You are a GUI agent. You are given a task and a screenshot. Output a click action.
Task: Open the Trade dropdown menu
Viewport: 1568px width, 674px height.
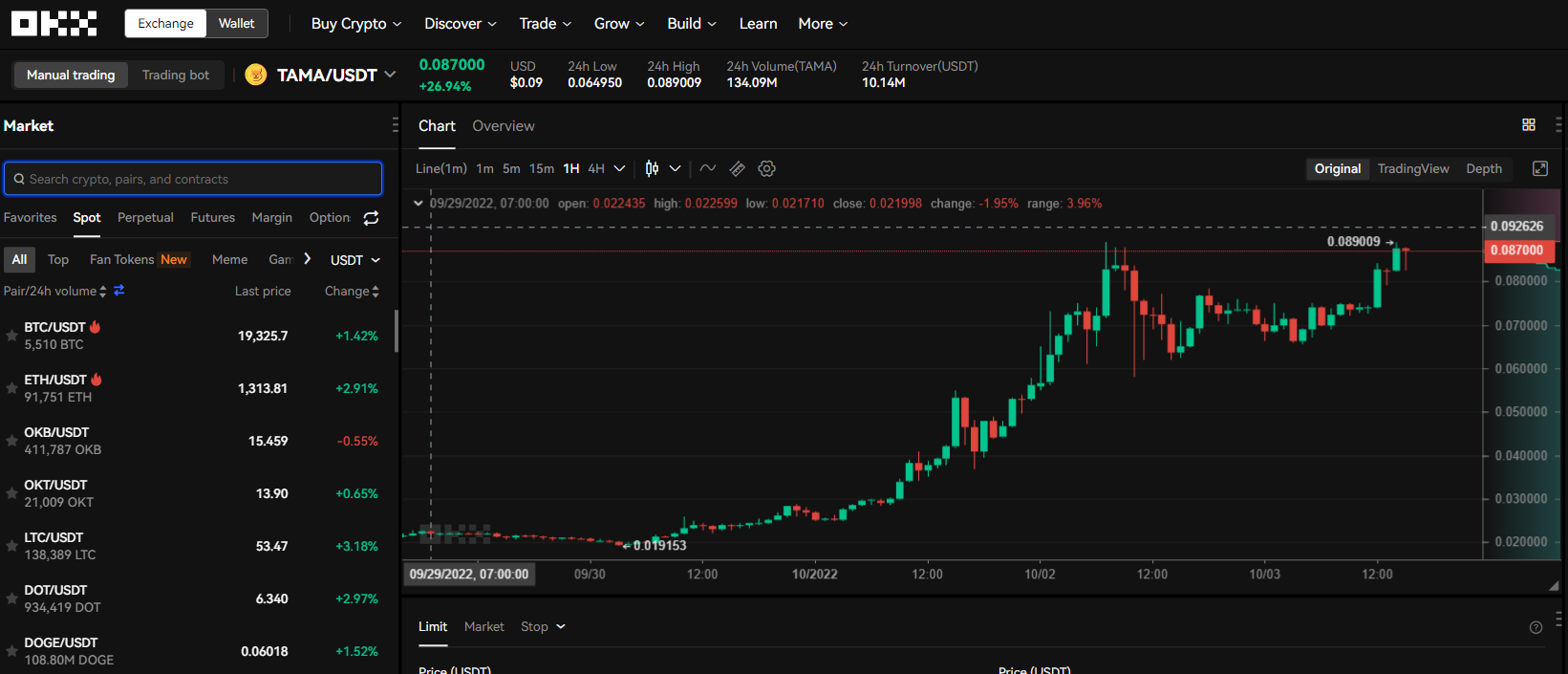pyautogui.click(x=546, y=23)
